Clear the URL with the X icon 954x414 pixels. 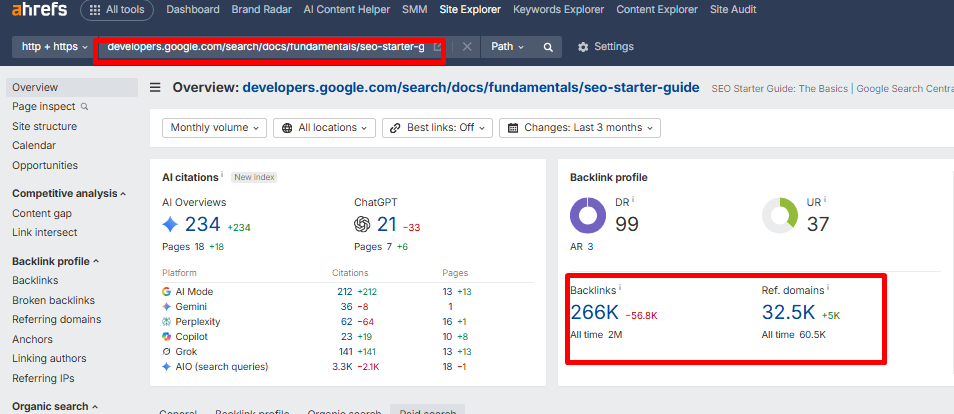(x=467, y=47)
